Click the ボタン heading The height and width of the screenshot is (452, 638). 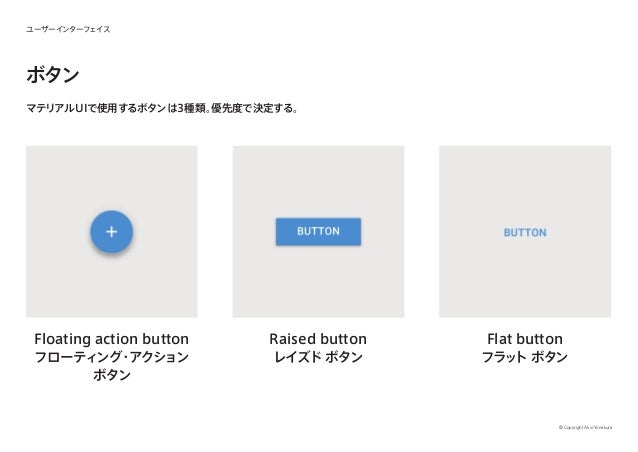click(x=52, y=75)
